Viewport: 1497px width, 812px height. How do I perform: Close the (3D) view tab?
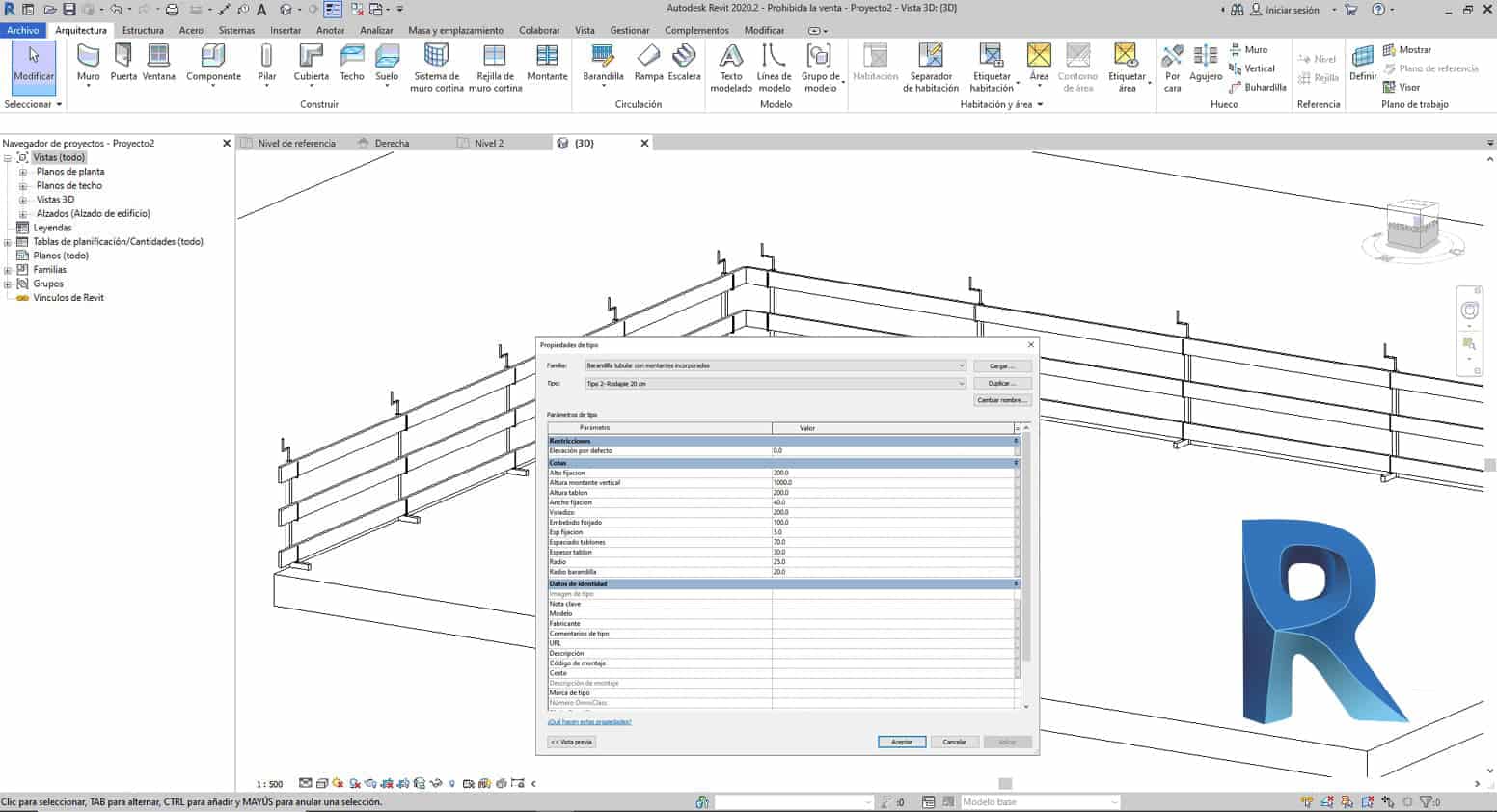(645, 143)
